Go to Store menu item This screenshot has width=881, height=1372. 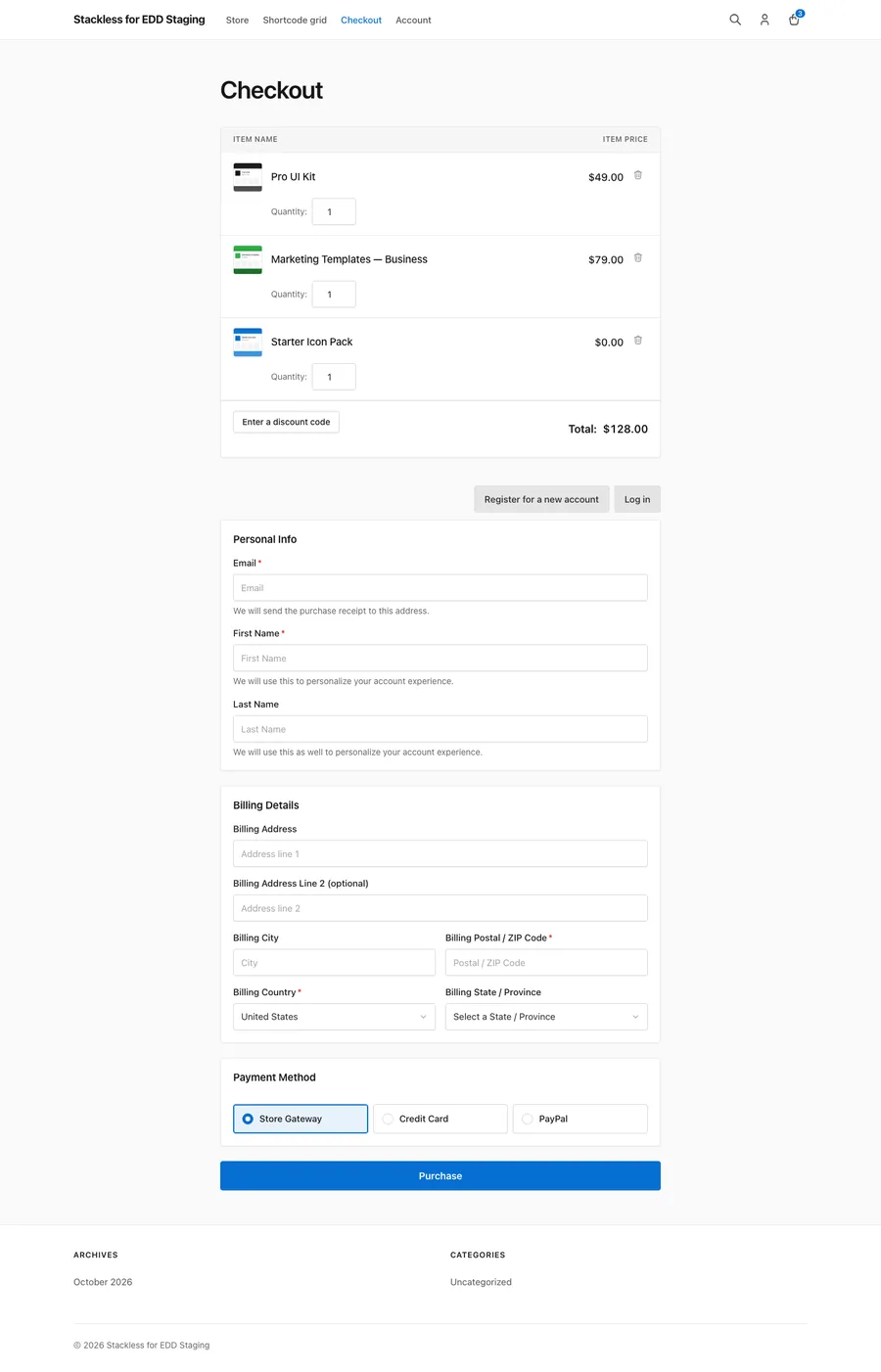tap(237, 20)
